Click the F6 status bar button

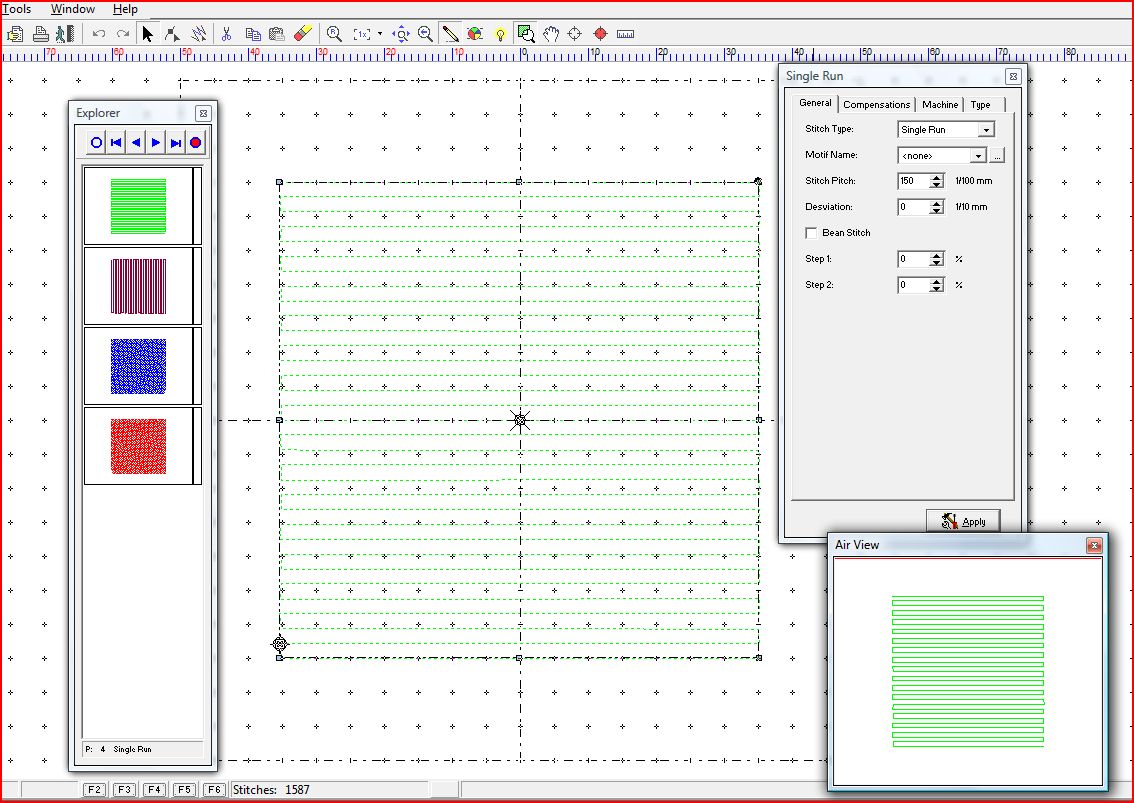click(214, 790)
